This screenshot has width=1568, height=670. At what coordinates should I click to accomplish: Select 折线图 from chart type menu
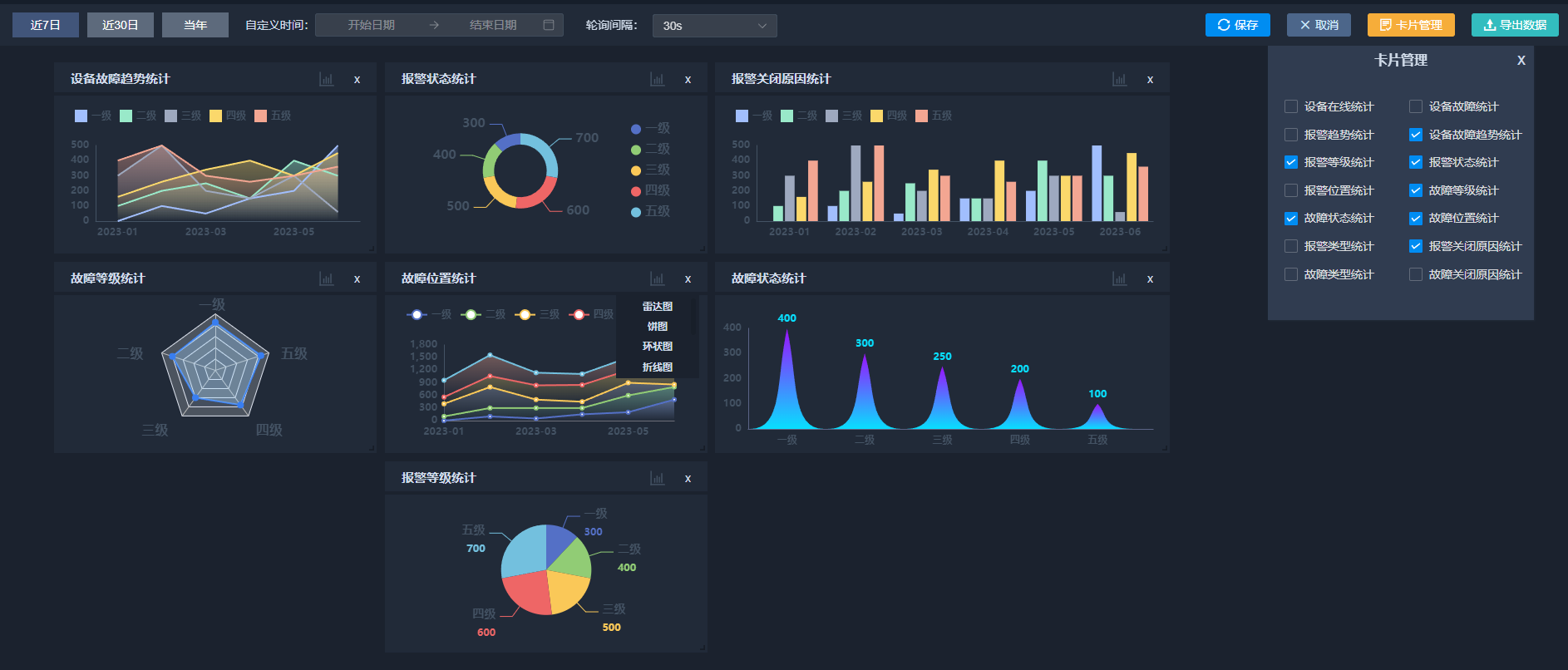tap(658, 367)
